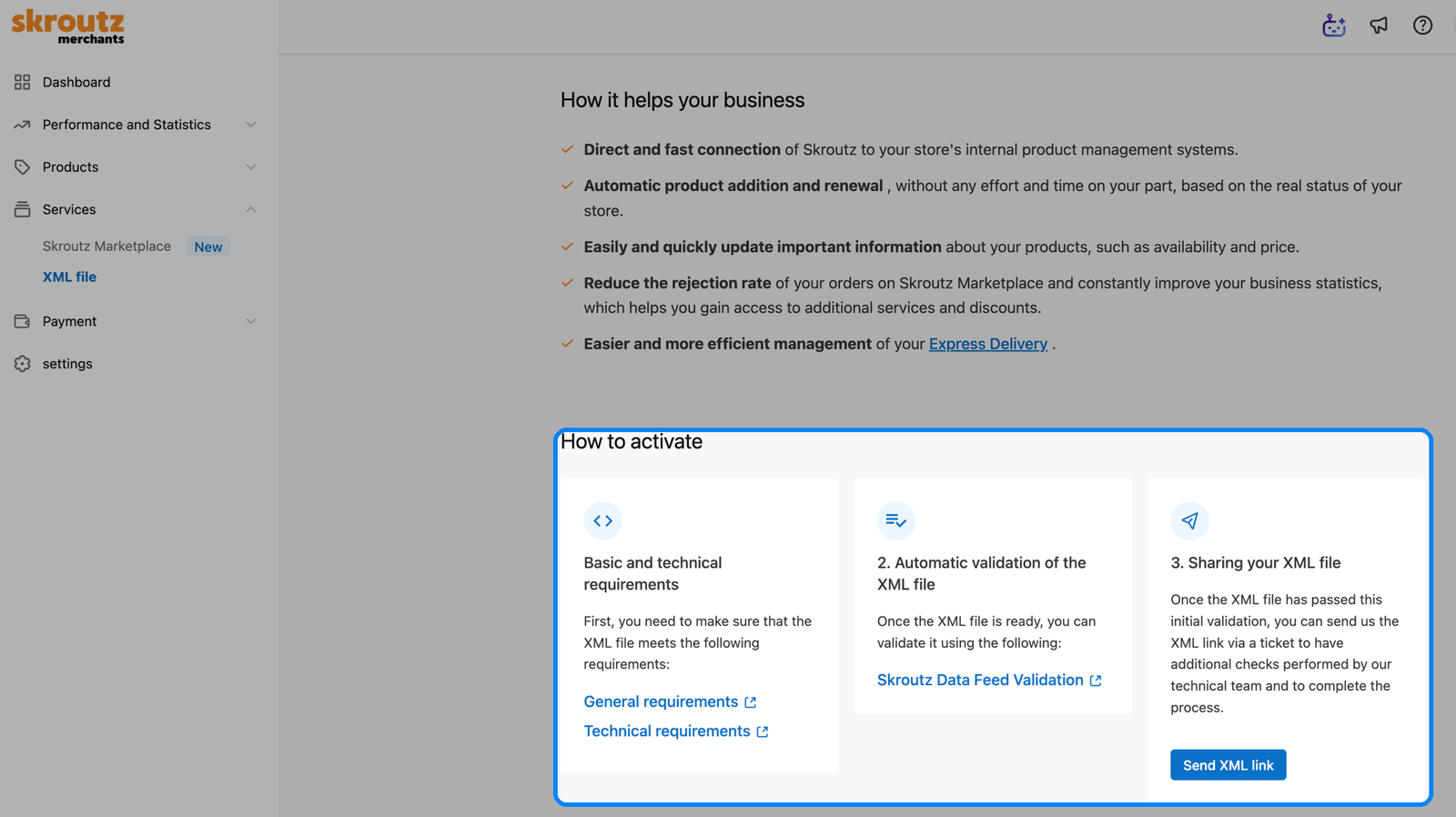
Task: Select XML file under Services
Action: coord(69,277)
